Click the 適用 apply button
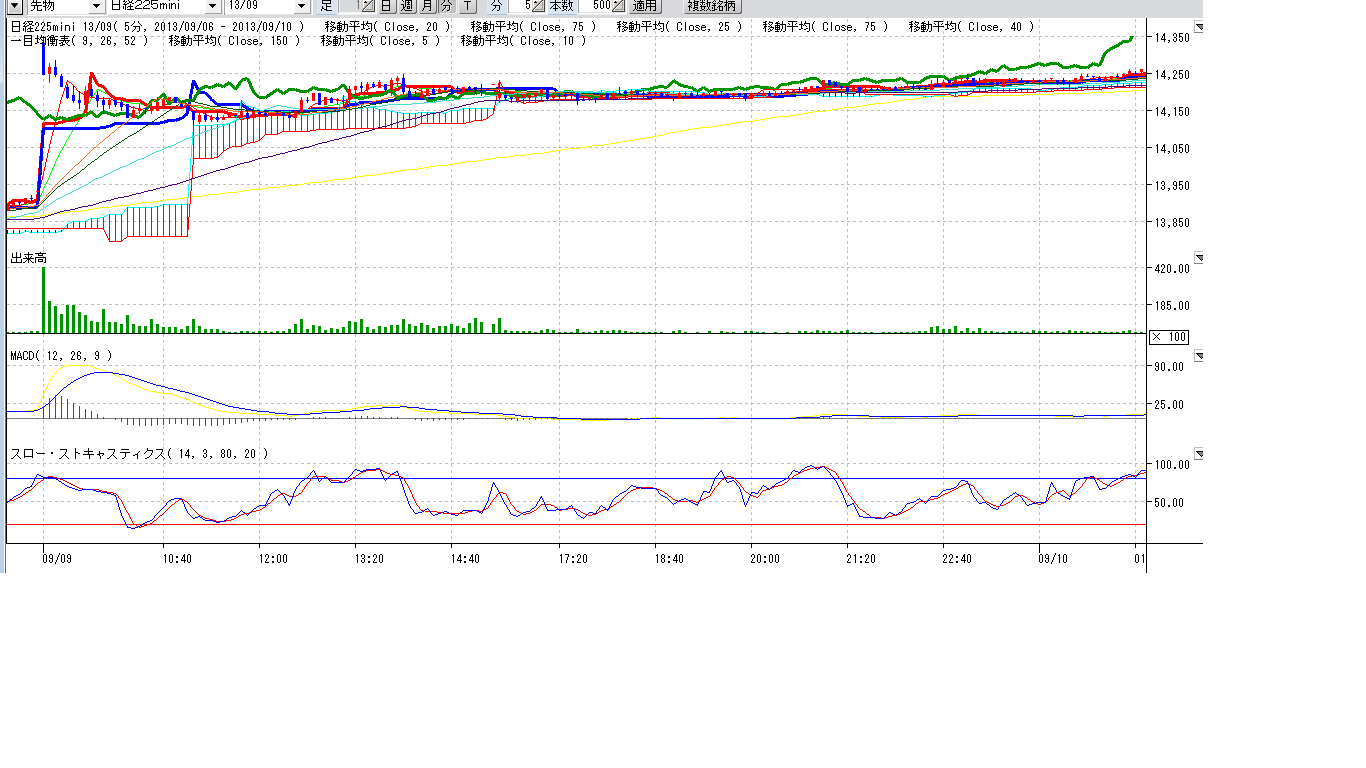This screenshot has height=768, width=1366. coord(645,6)
